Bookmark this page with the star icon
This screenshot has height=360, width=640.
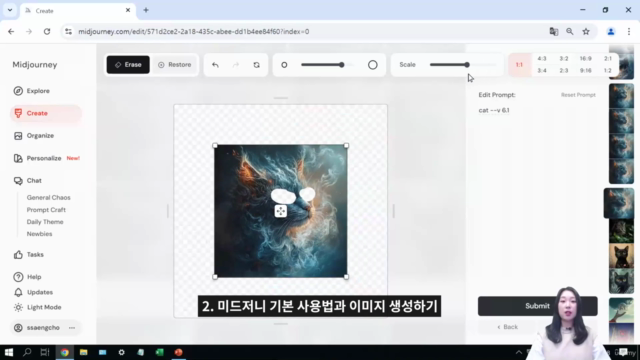click(x=586, y=31)
